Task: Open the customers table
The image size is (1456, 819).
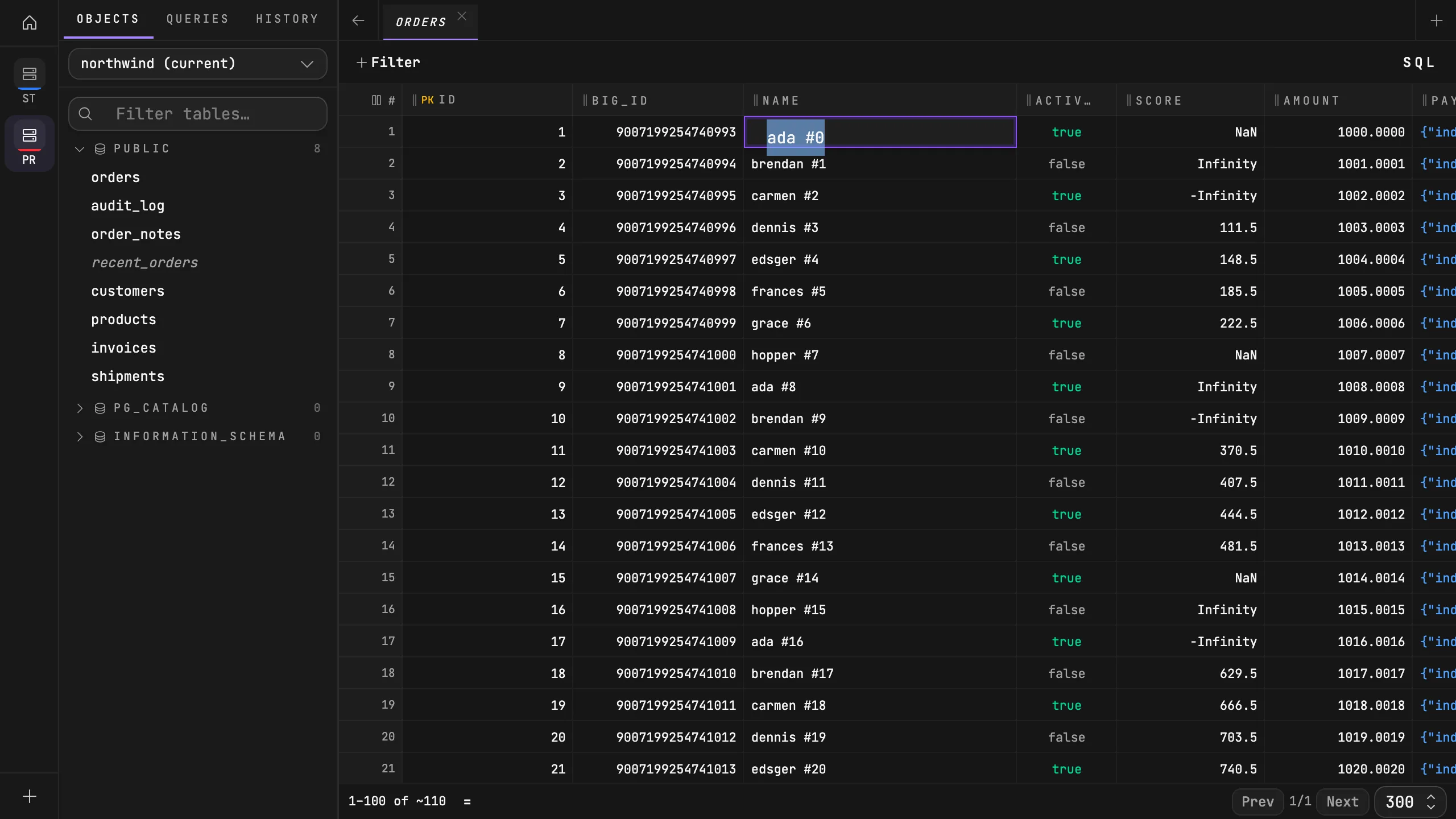Action: click(128, 291)
